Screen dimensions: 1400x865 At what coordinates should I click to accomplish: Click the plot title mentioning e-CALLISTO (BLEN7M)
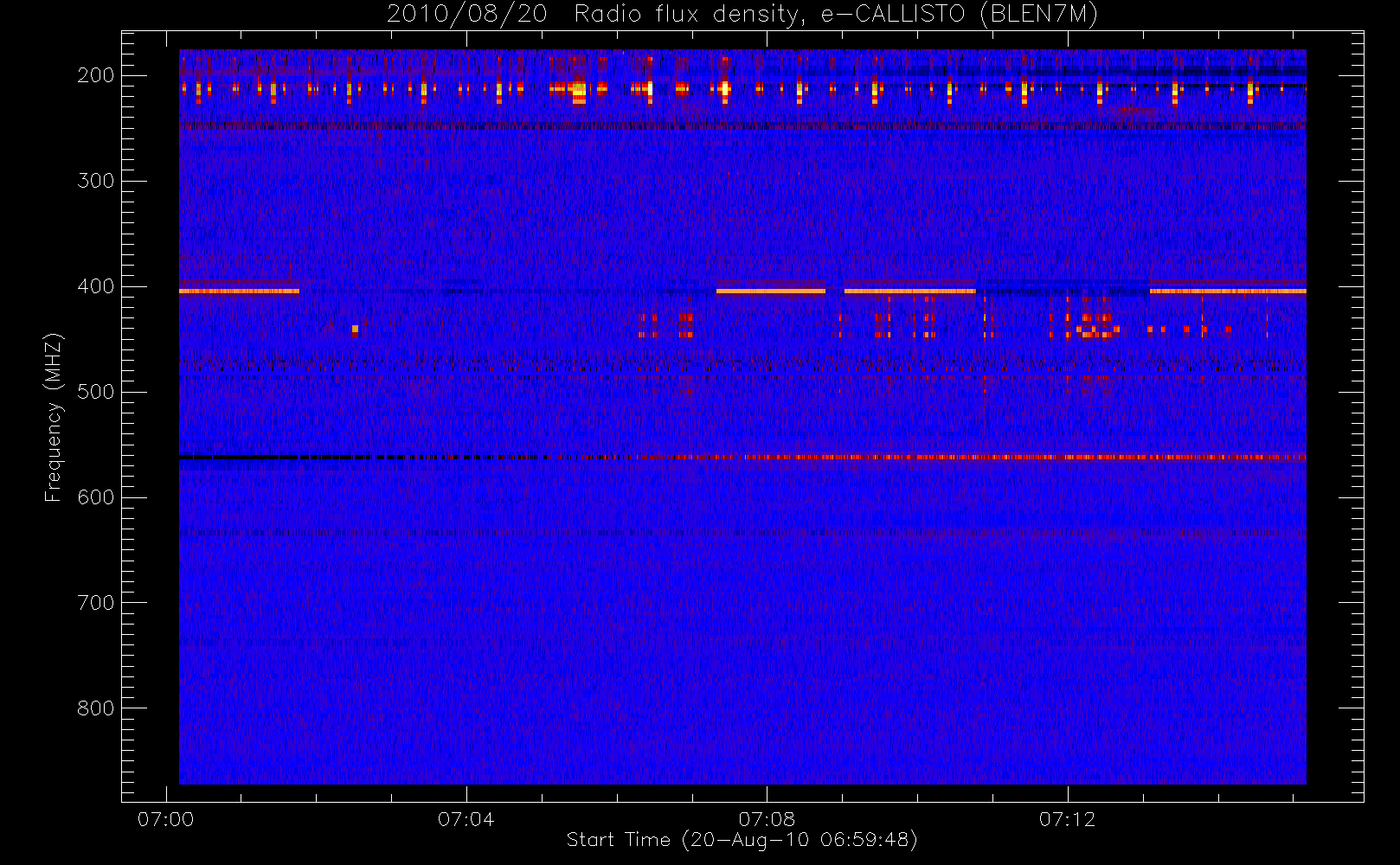[742, 14]
